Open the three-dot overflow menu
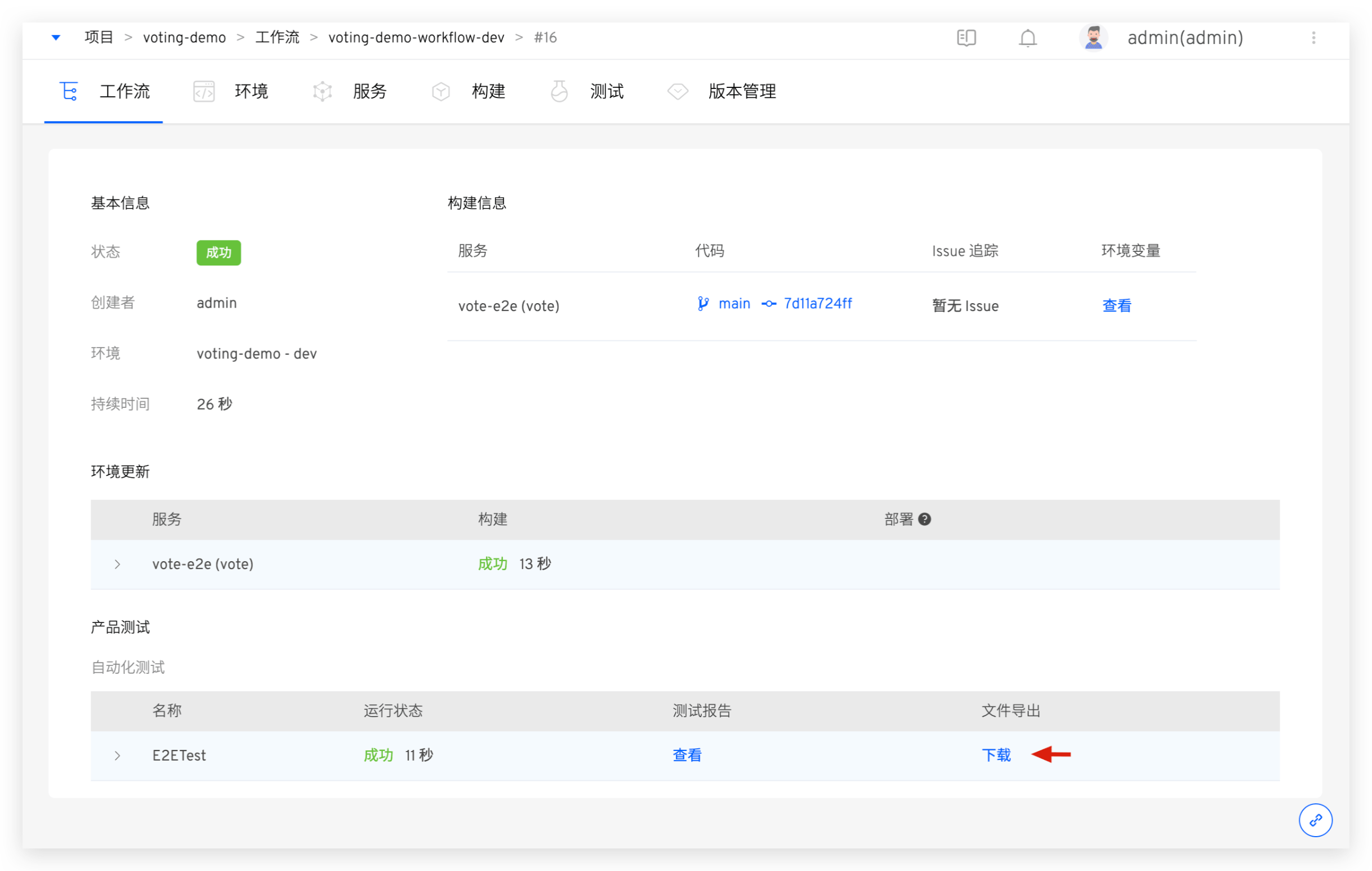This screenshot has width=1372, height=871. coord(1314,38)
